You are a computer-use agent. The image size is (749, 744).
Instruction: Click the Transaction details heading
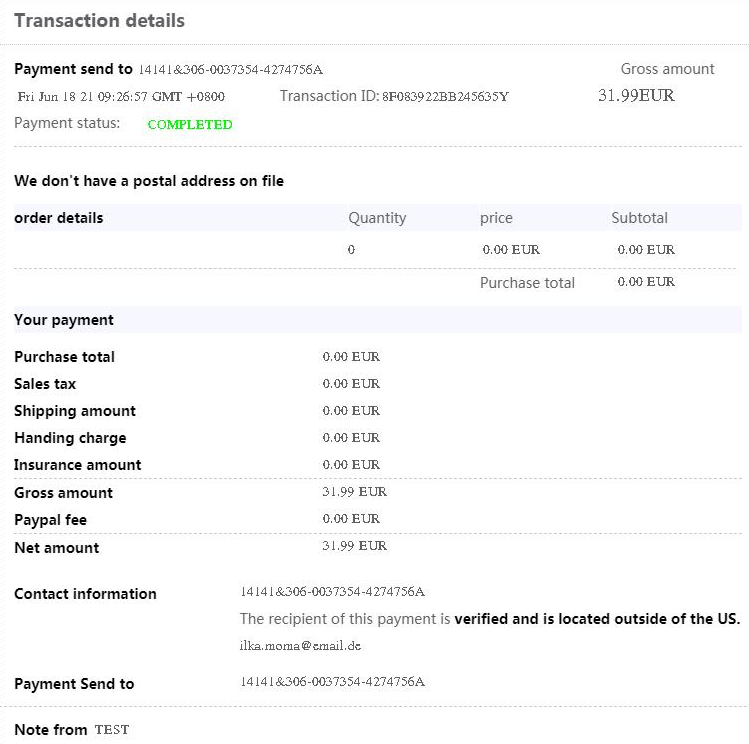coord(99,21)
